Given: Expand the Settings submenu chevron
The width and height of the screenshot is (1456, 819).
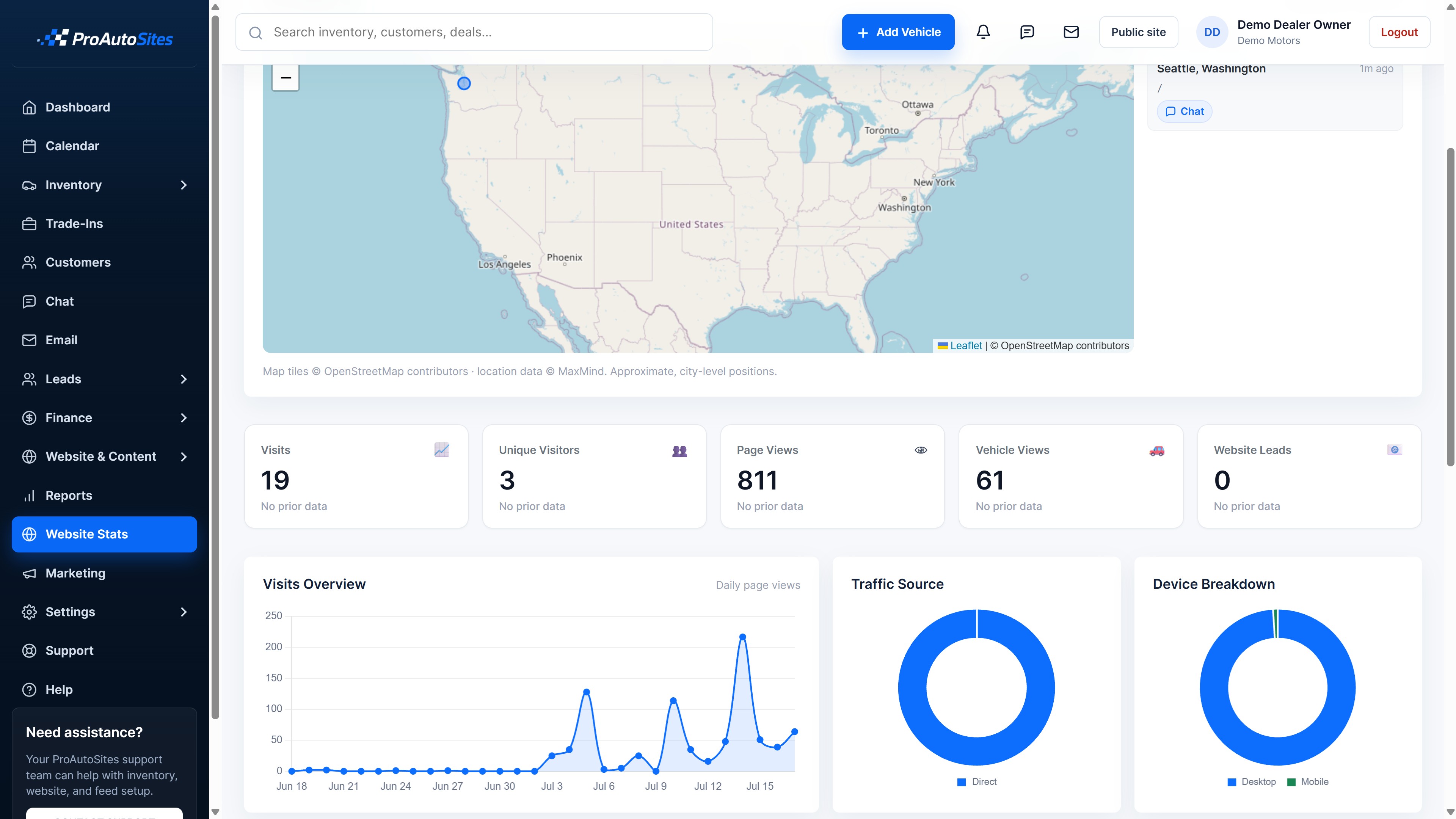Looking at the screenshot, I should 183,612.
